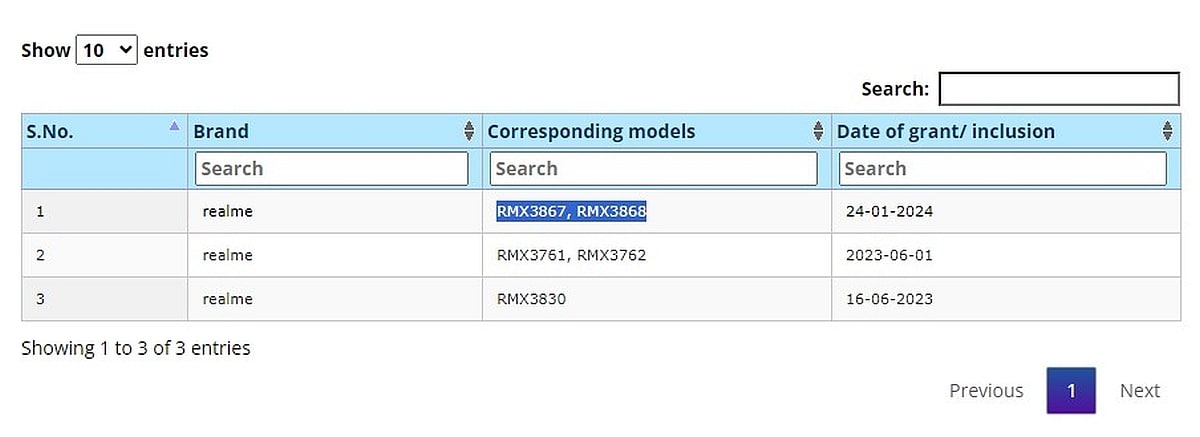Image resolution: width=1200 pixels, height=437 pixels.
Task: Click the Corresponding models column header
Action: [x=591, y=131]
